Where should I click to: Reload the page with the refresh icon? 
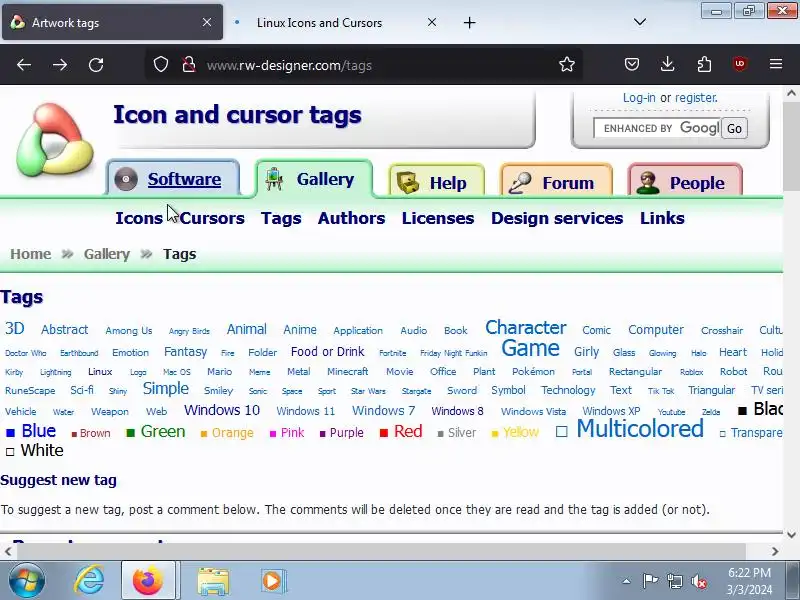pos(96,65)
